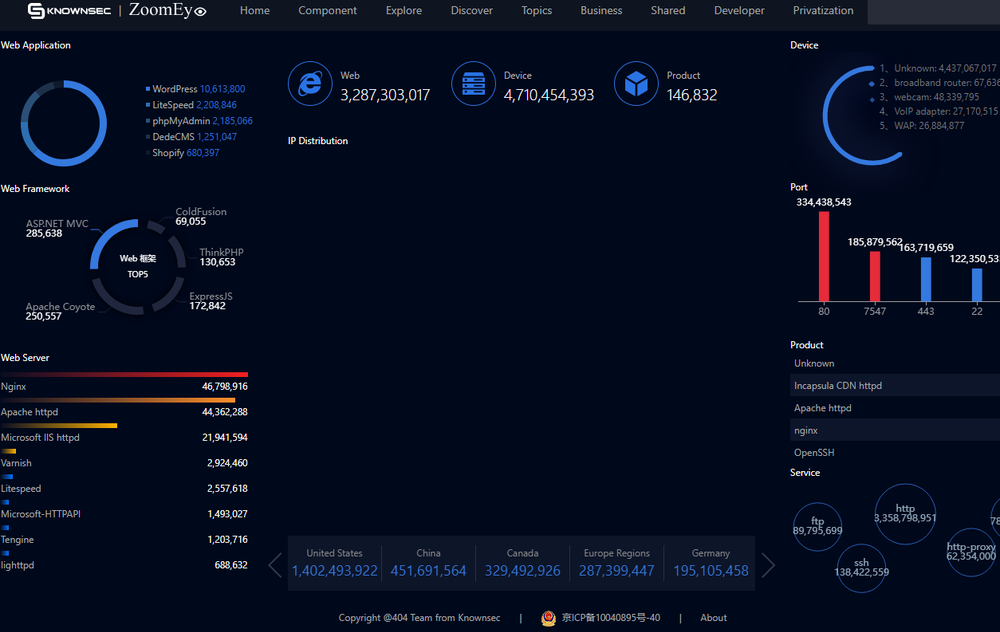Click the Web browser icon
The image size is (1000, 632).
coord(310,84)
